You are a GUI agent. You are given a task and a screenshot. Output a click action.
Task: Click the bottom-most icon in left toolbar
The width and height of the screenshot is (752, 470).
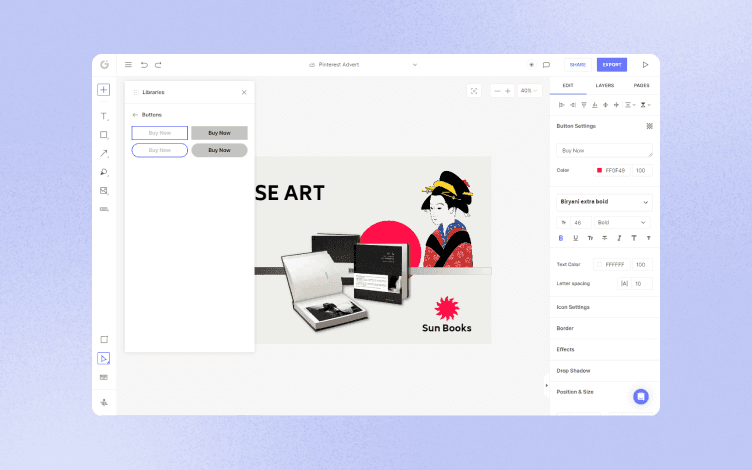(104, 402)
